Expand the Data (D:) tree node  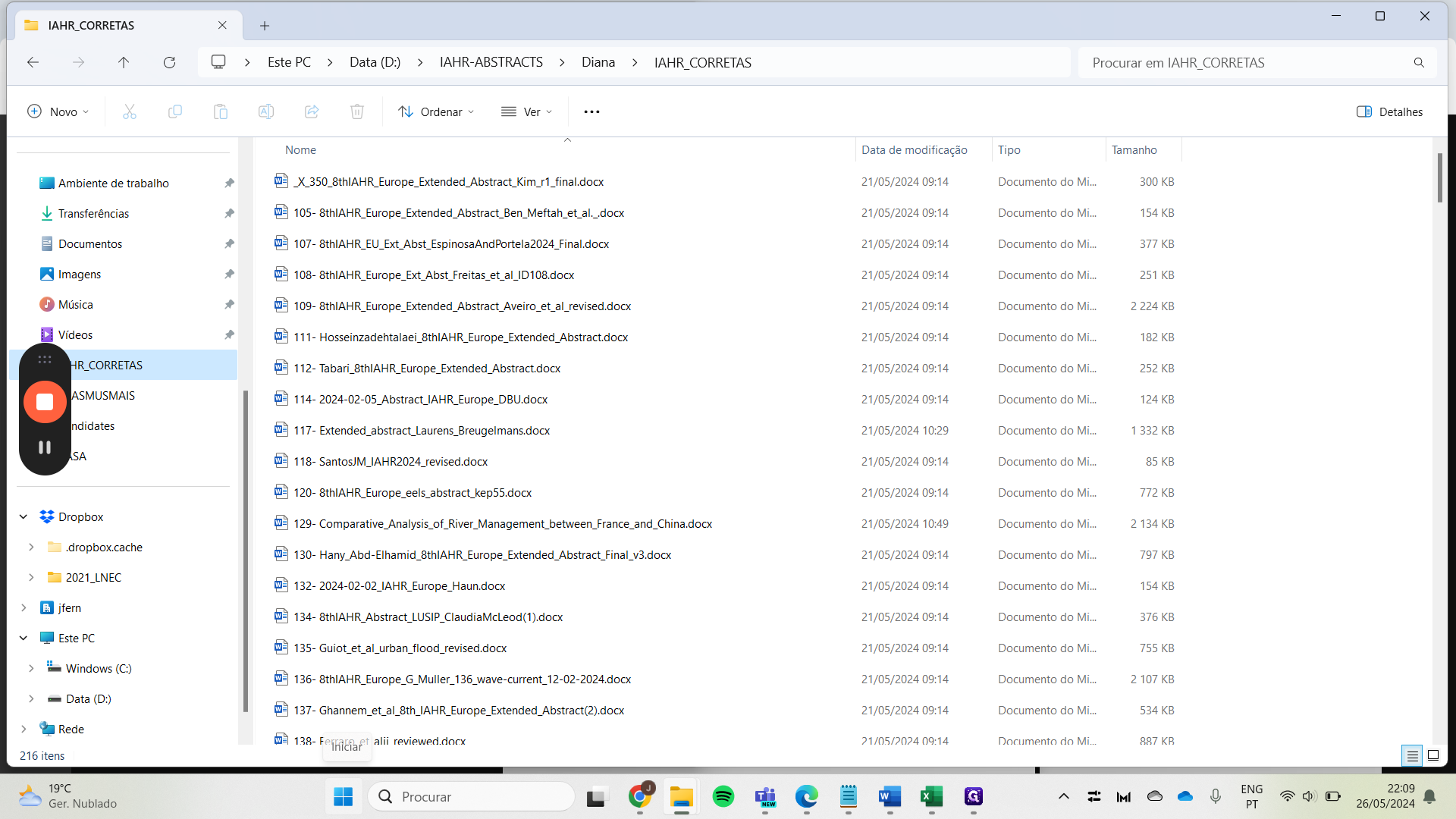tap(31, 699)
